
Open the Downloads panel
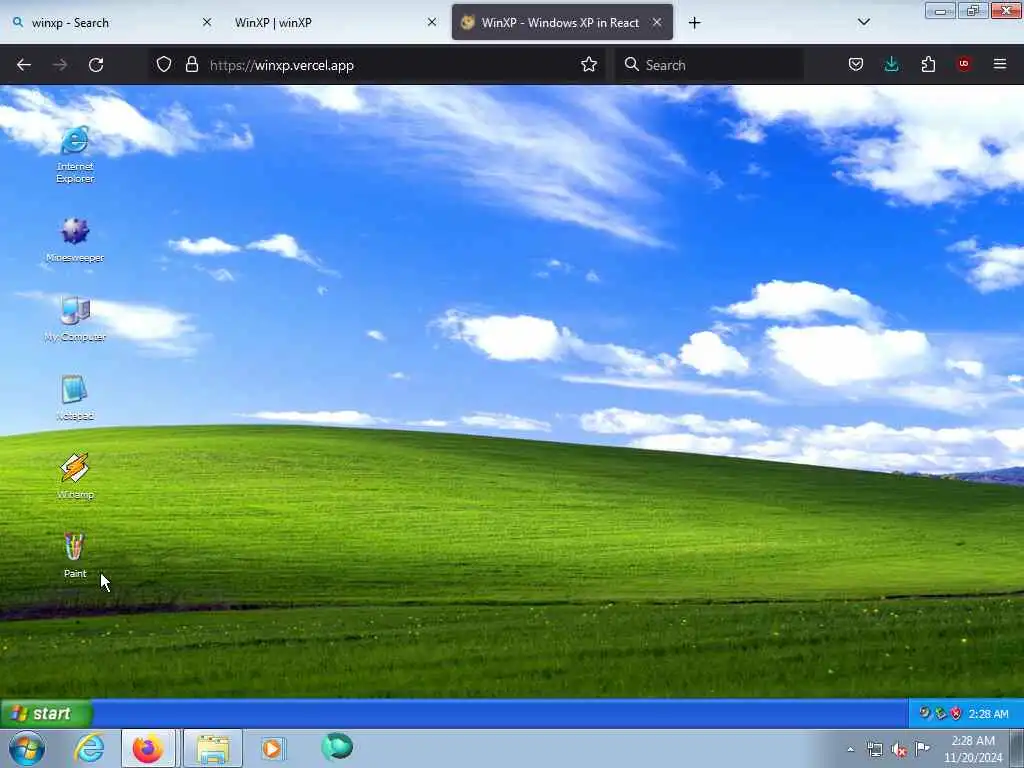click(891, 64)
